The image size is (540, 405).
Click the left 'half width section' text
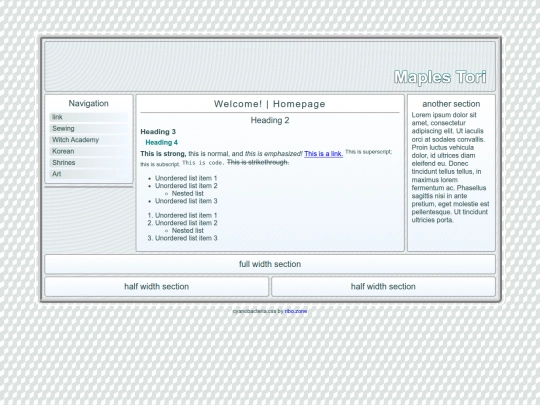(157, 287)
